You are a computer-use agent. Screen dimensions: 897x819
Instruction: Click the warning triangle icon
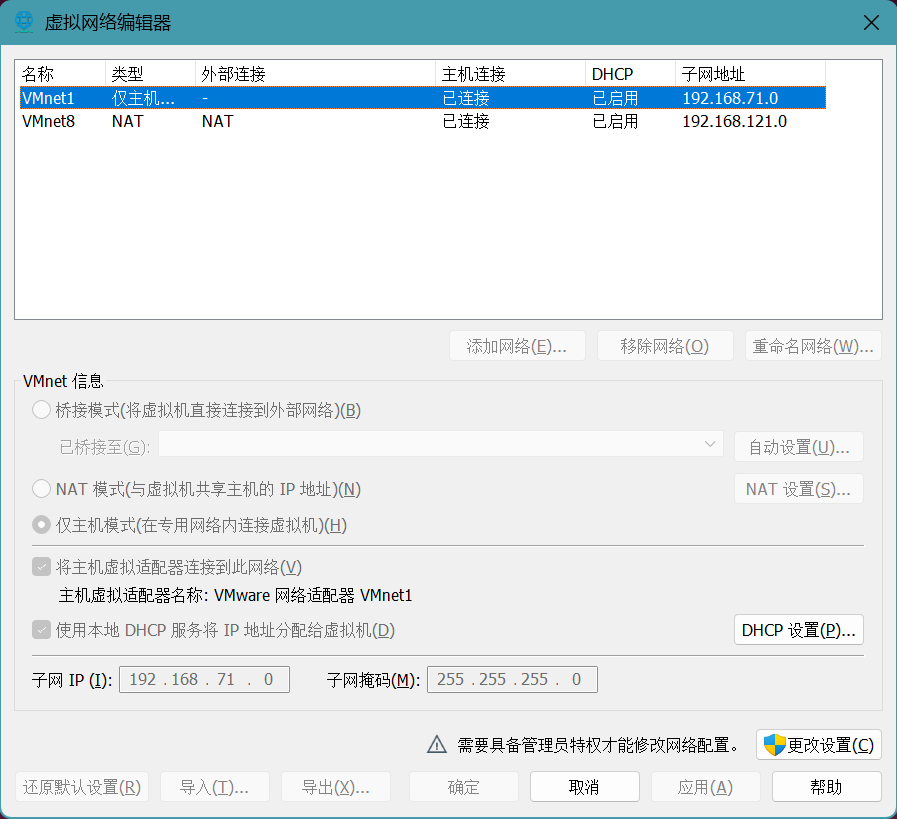coord(436,745)
